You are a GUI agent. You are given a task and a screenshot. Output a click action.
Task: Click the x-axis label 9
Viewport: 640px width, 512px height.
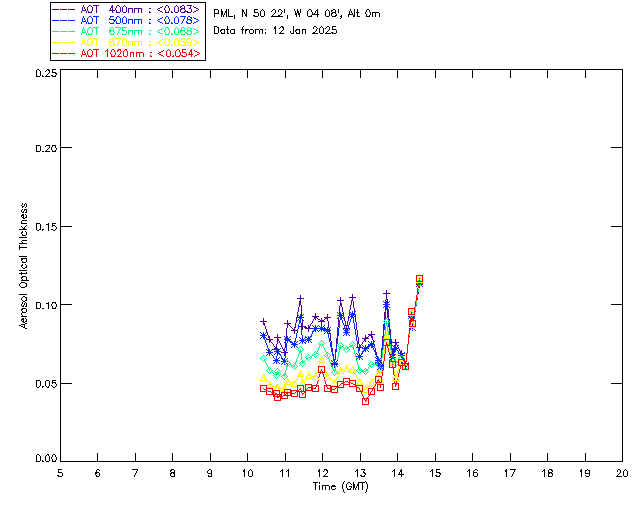pyautogui.click(x=210, y=473)
